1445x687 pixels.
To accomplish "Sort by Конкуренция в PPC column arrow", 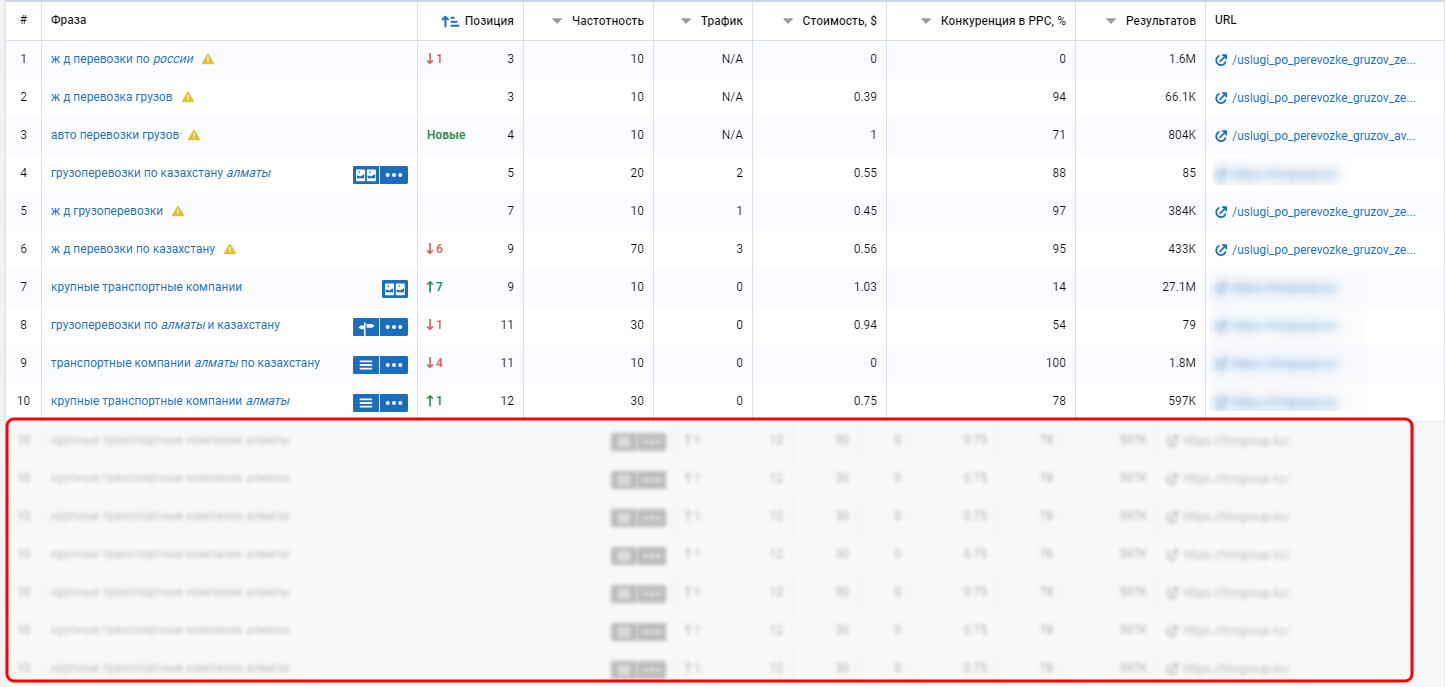I will [926, 20].
